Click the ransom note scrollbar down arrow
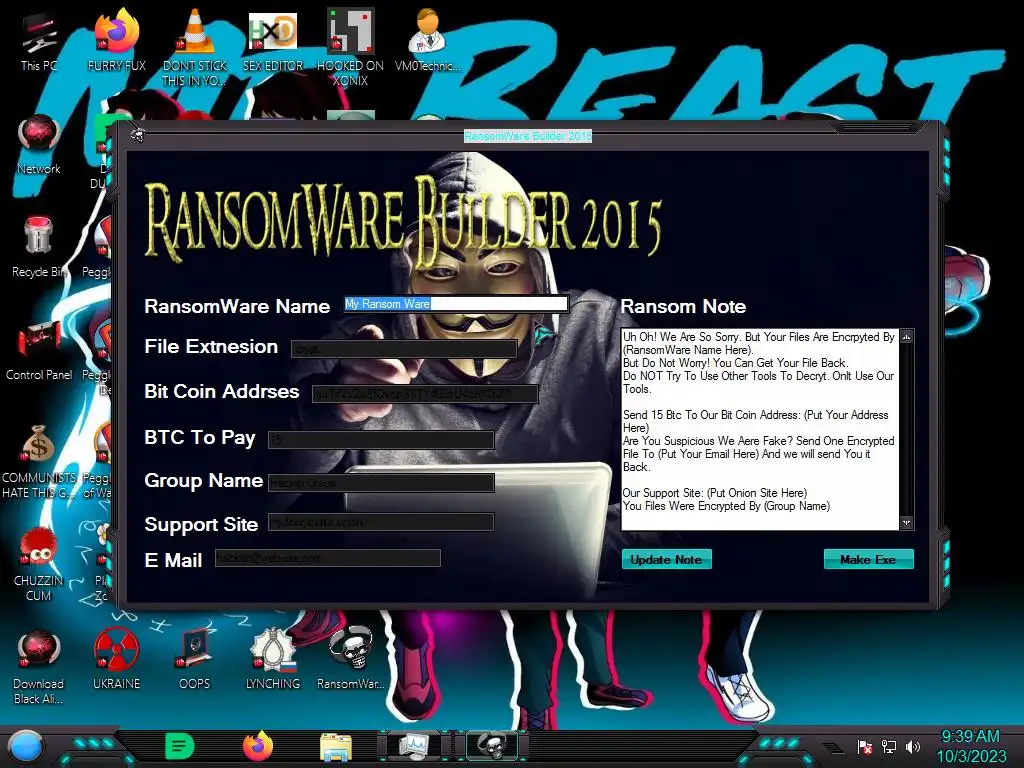Viewport: 1024px width, 768px height. (x=906, y=522)
